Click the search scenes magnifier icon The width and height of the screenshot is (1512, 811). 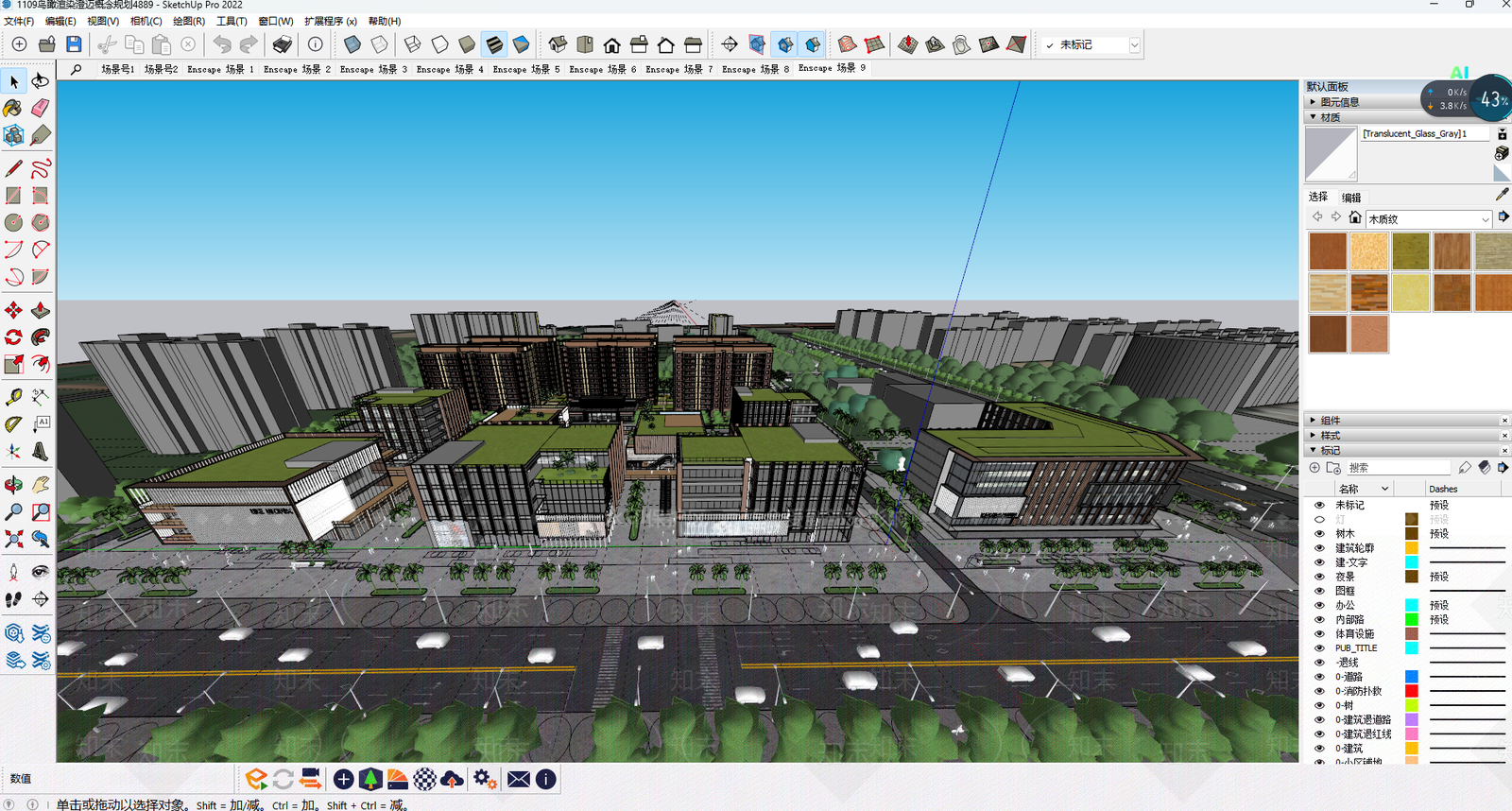(77, 69)
